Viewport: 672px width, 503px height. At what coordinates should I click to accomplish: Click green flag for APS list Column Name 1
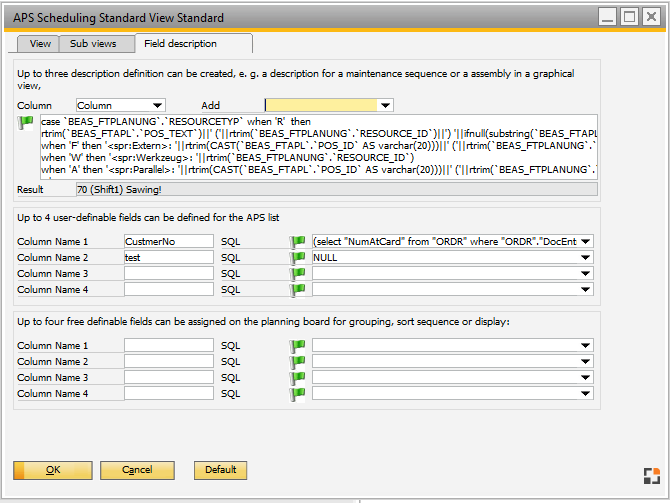click(297, 241)
